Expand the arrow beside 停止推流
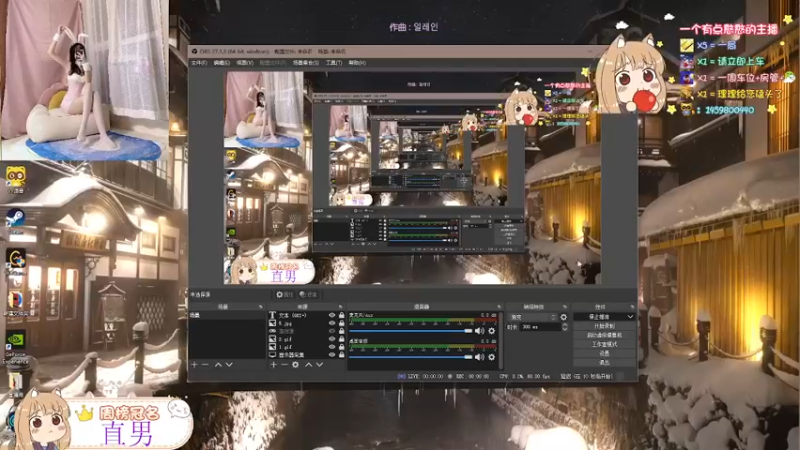This screenshot has height=450, width=800. click(630, 317)
